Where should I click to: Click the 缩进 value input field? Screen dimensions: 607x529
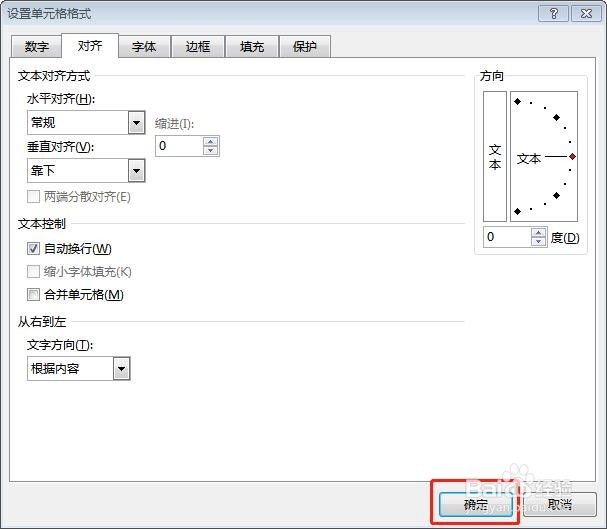[179, 146]
